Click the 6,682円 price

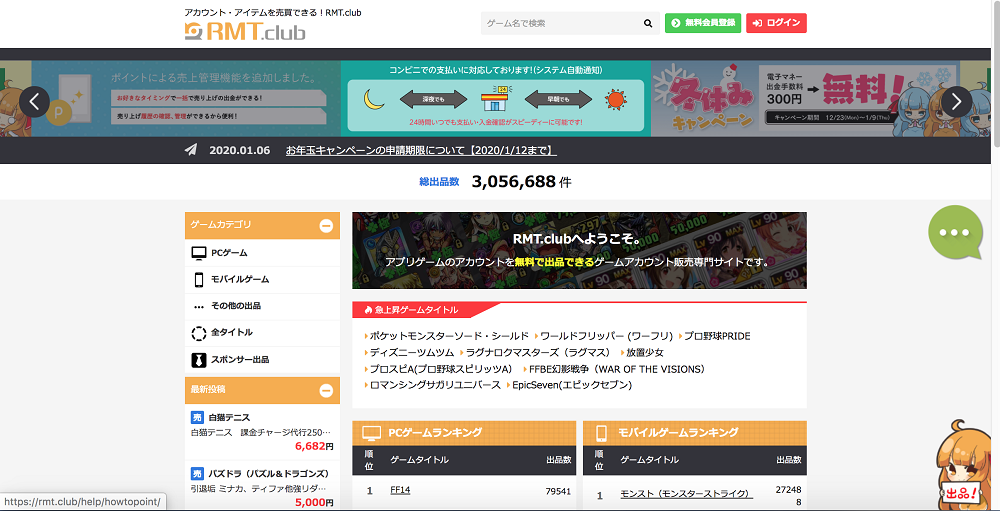(314, 447)
